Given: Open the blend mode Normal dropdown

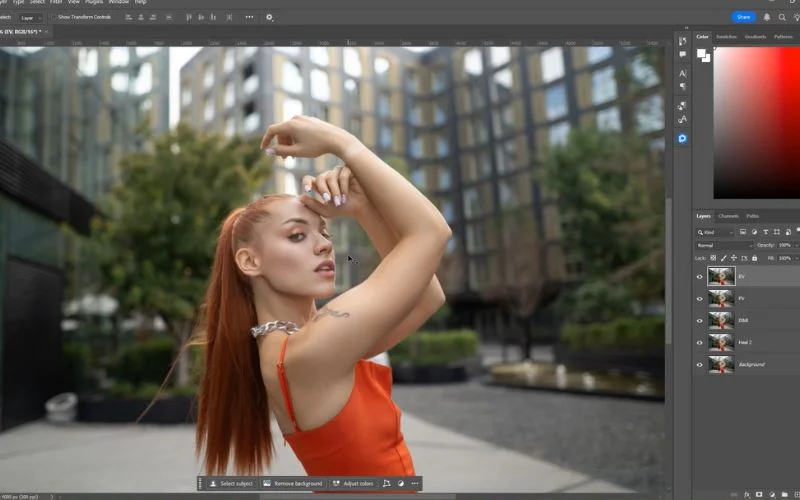Looking at the screenshot, I should (725, 245).
